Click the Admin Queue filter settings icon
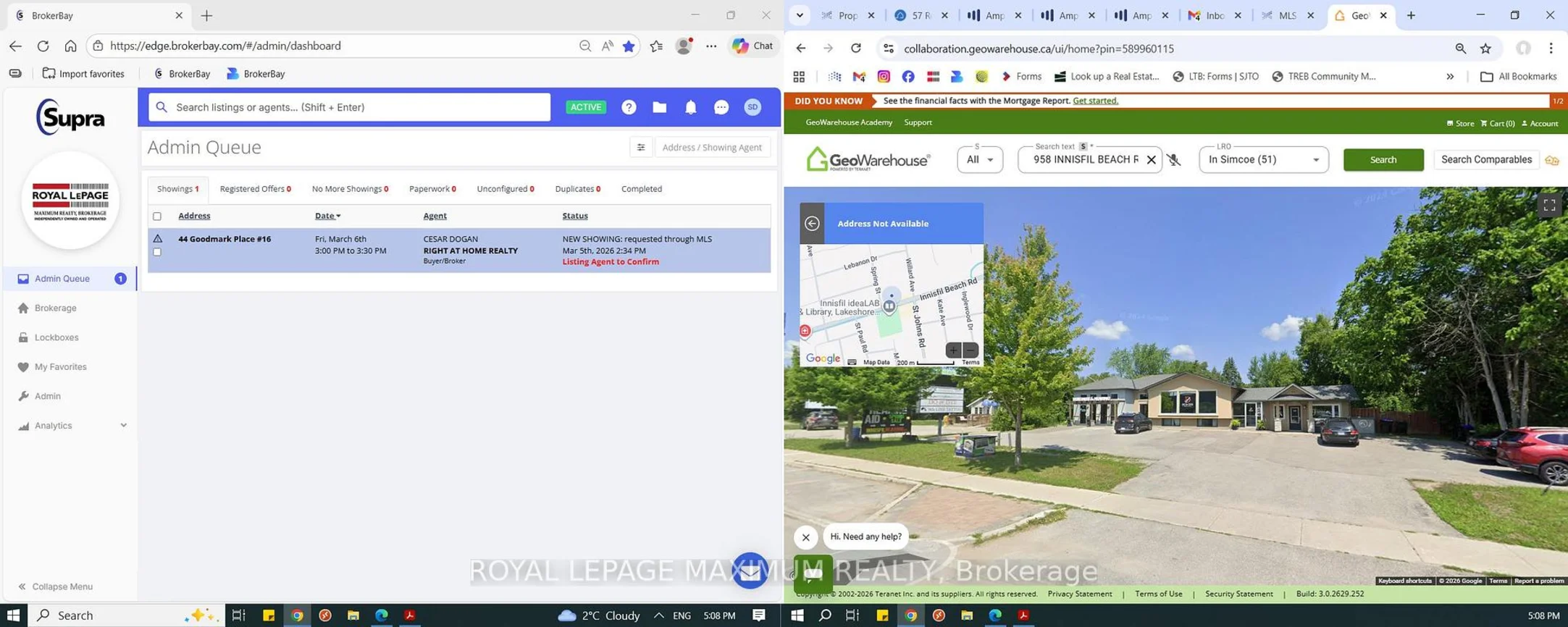Viewport: 1568px width, 627px height. pos(640,147)
